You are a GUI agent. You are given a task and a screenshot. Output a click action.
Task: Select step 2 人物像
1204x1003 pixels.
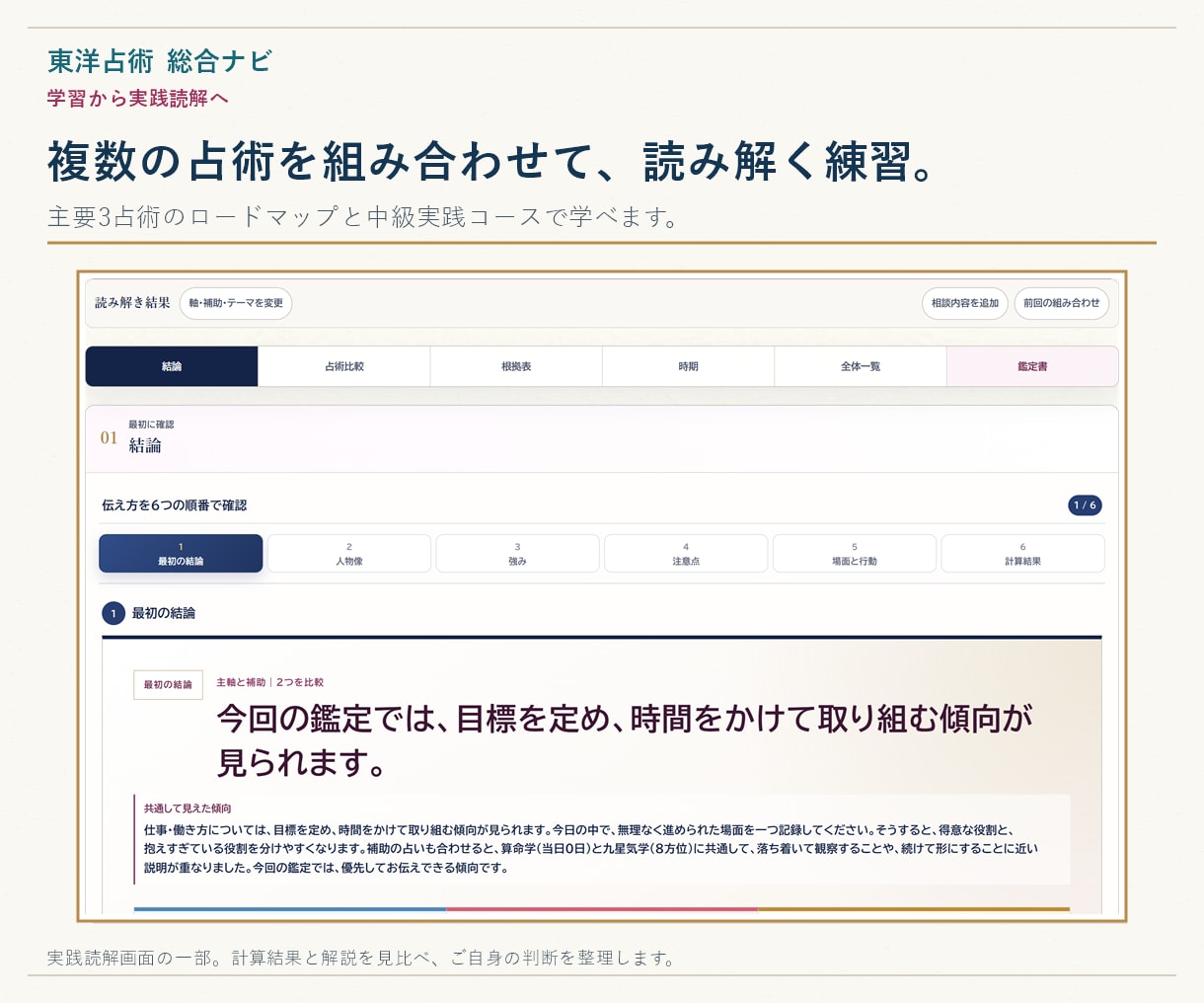tap(349, 554)
